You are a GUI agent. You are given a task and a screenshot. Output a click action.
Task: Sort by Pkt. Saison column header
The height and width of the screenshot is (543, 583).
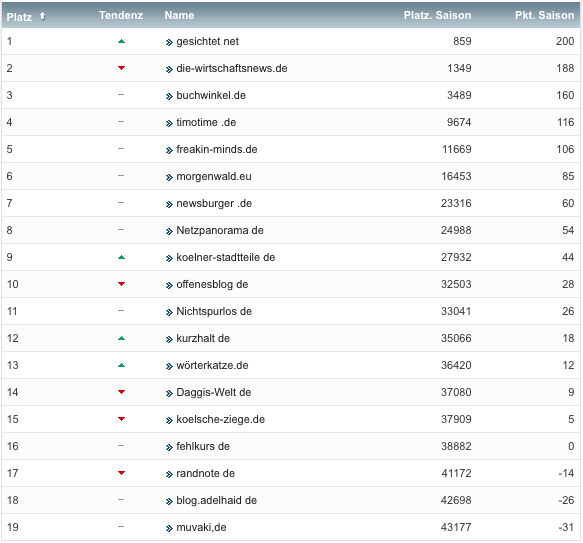pyautogui.click(x=544, y=15)
